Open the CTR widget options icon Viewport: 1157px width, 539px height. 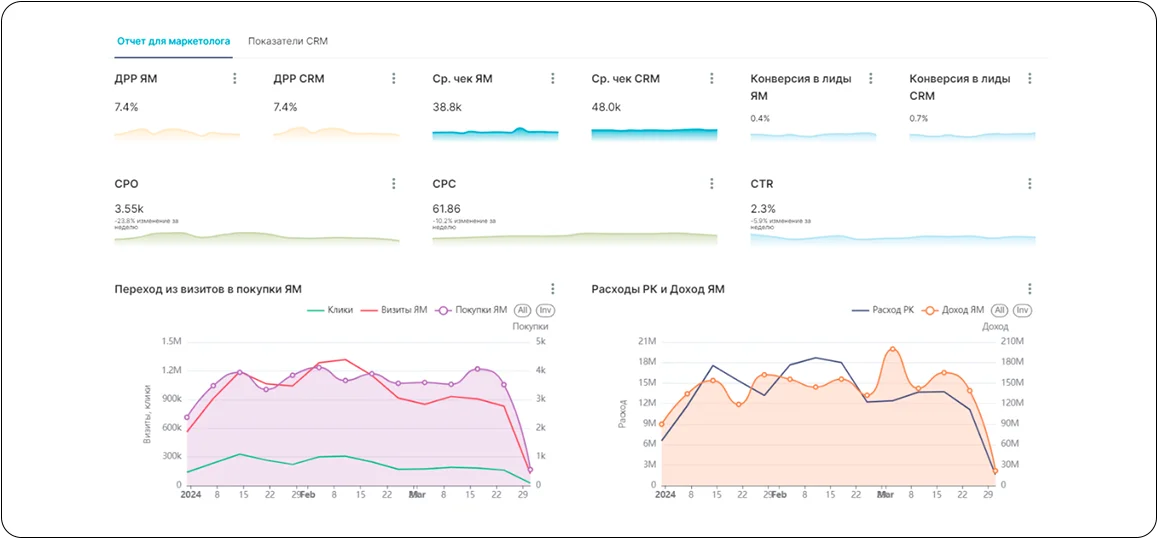click(1029, 184)
